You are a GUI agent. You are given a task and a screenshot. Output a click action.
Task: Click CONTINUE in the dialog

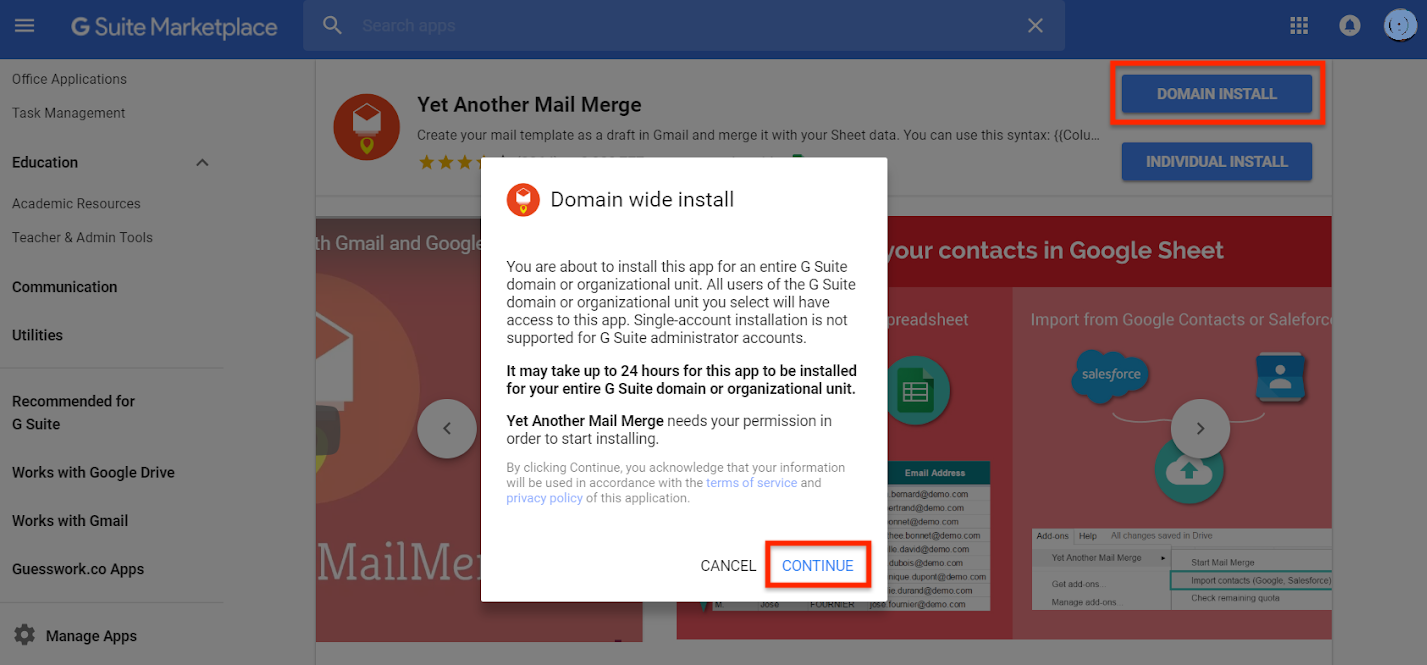[x=818, y=566]
